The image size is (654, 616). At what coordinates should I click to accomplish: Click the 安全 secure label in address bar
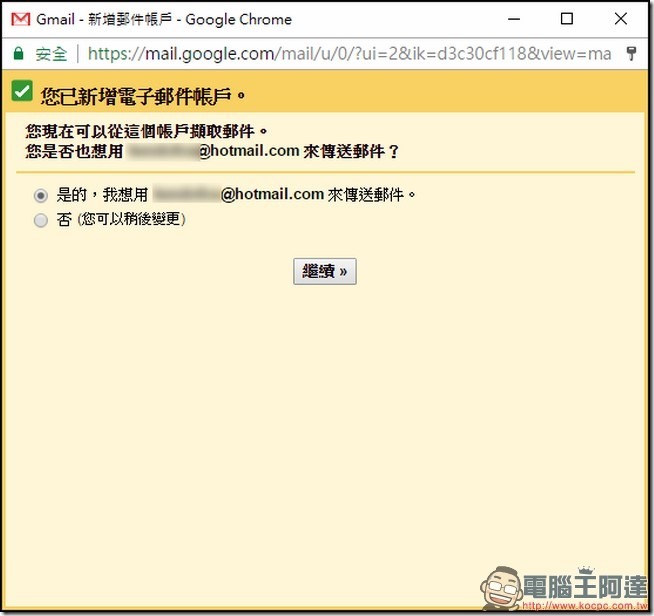point(51,54)
